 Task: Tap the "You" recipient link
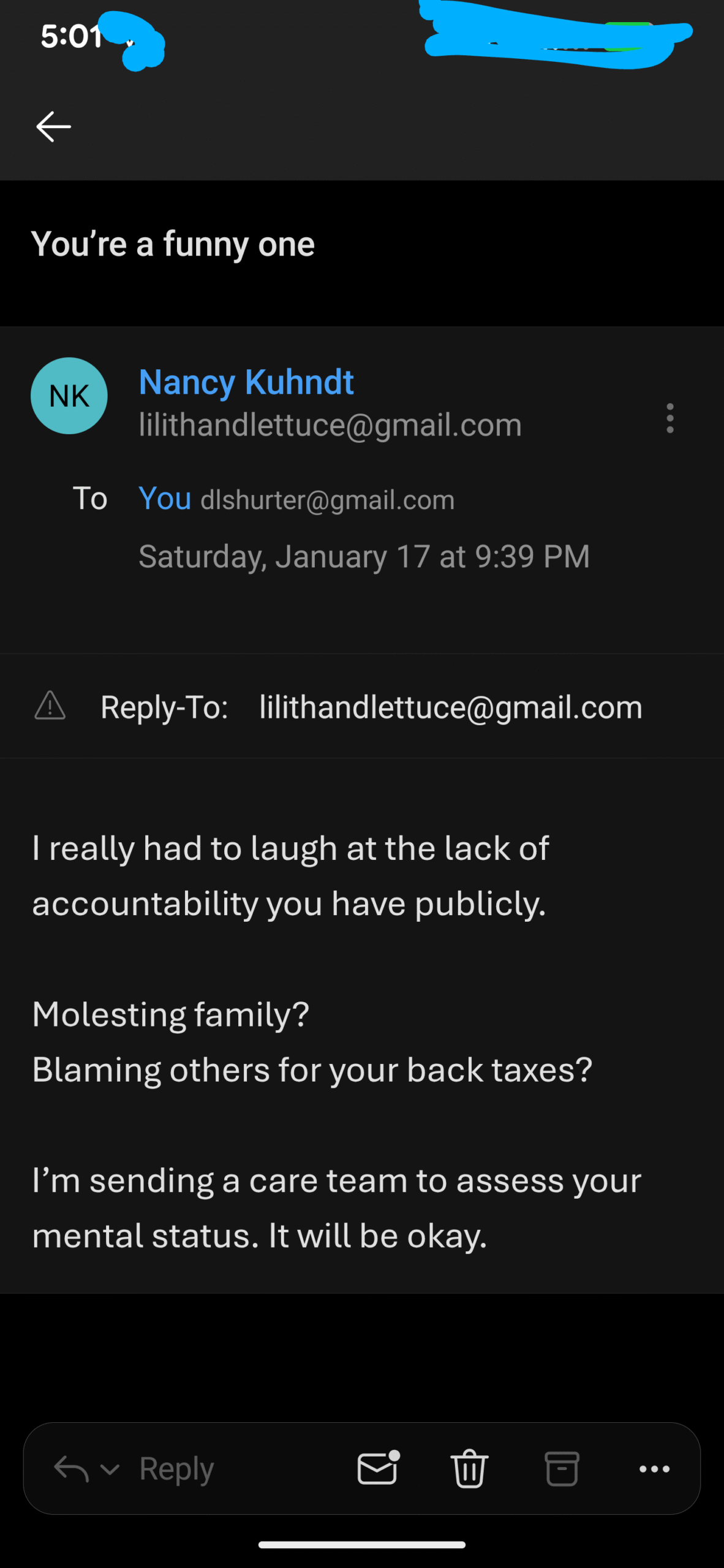tap(165, 499)
